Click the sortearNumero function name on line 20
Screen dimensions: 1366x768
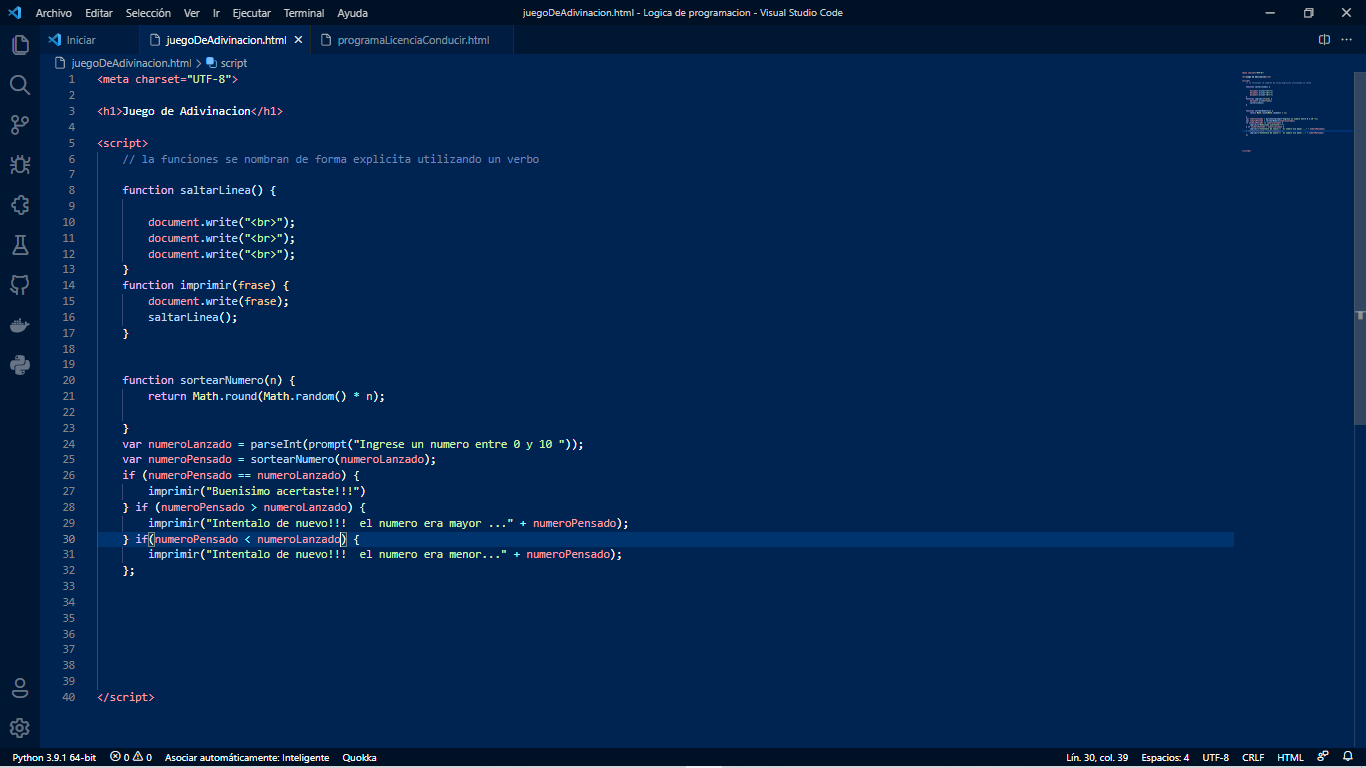click(x=221, y=380)
